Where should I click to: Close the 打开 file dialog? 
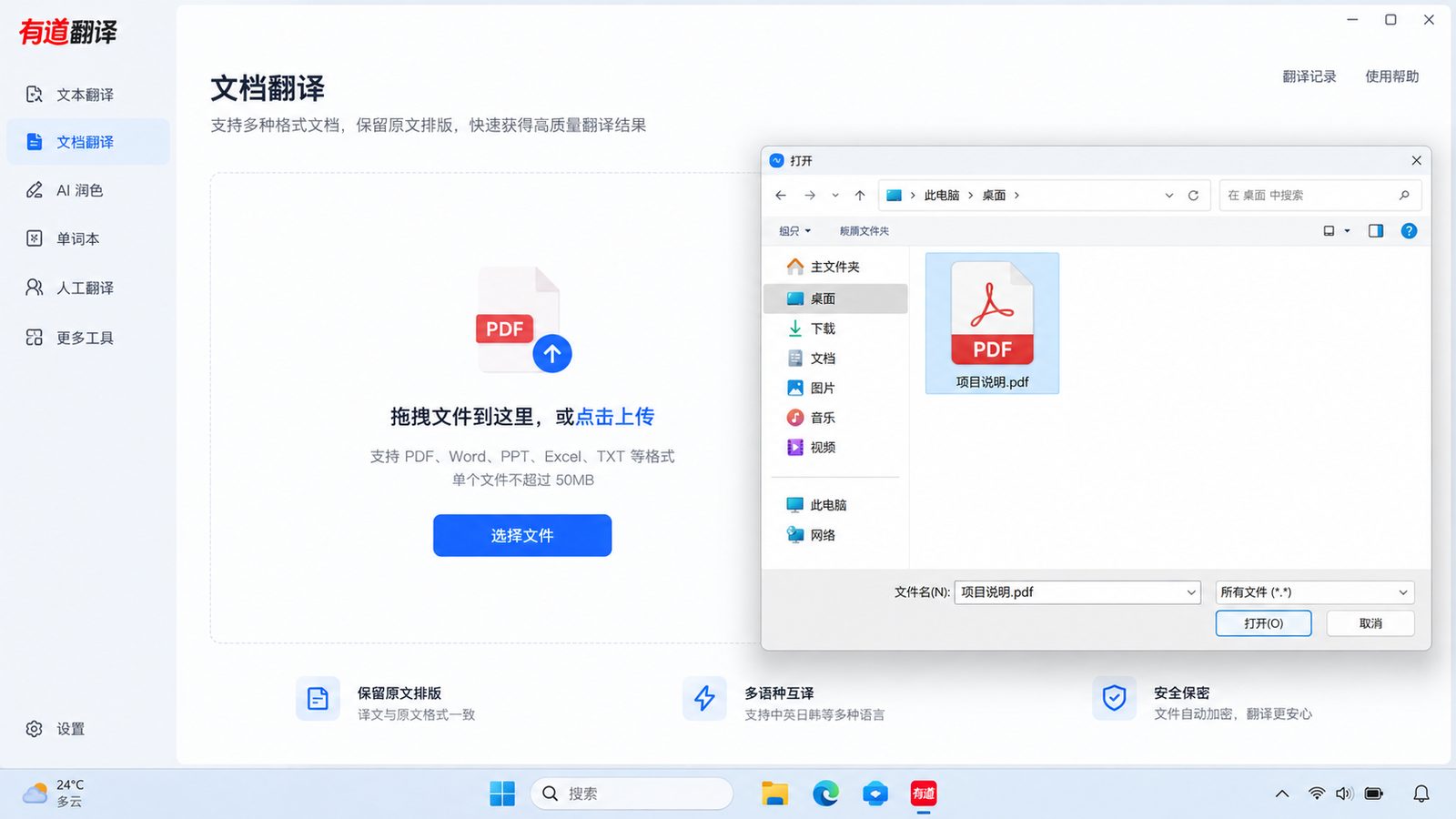(1417, 160)
